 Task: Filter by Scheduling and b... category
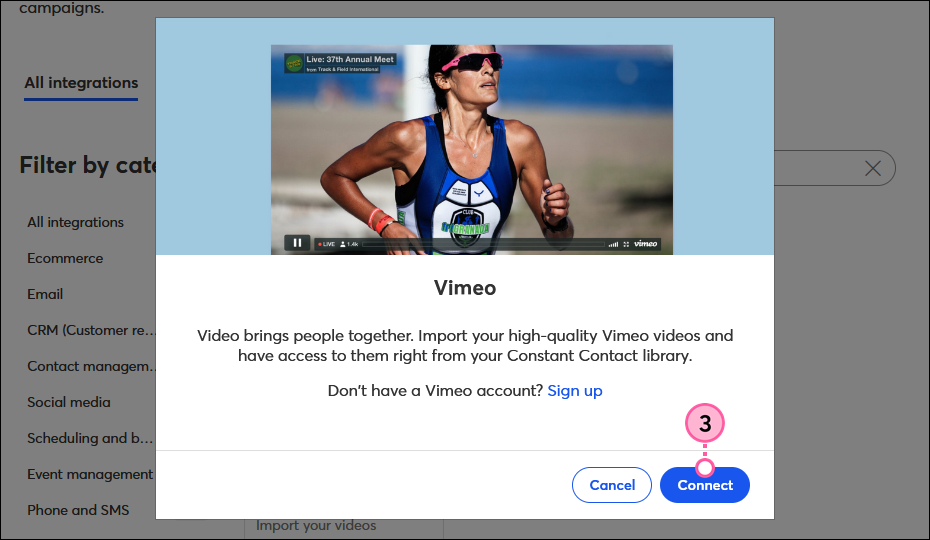[90, 438]
